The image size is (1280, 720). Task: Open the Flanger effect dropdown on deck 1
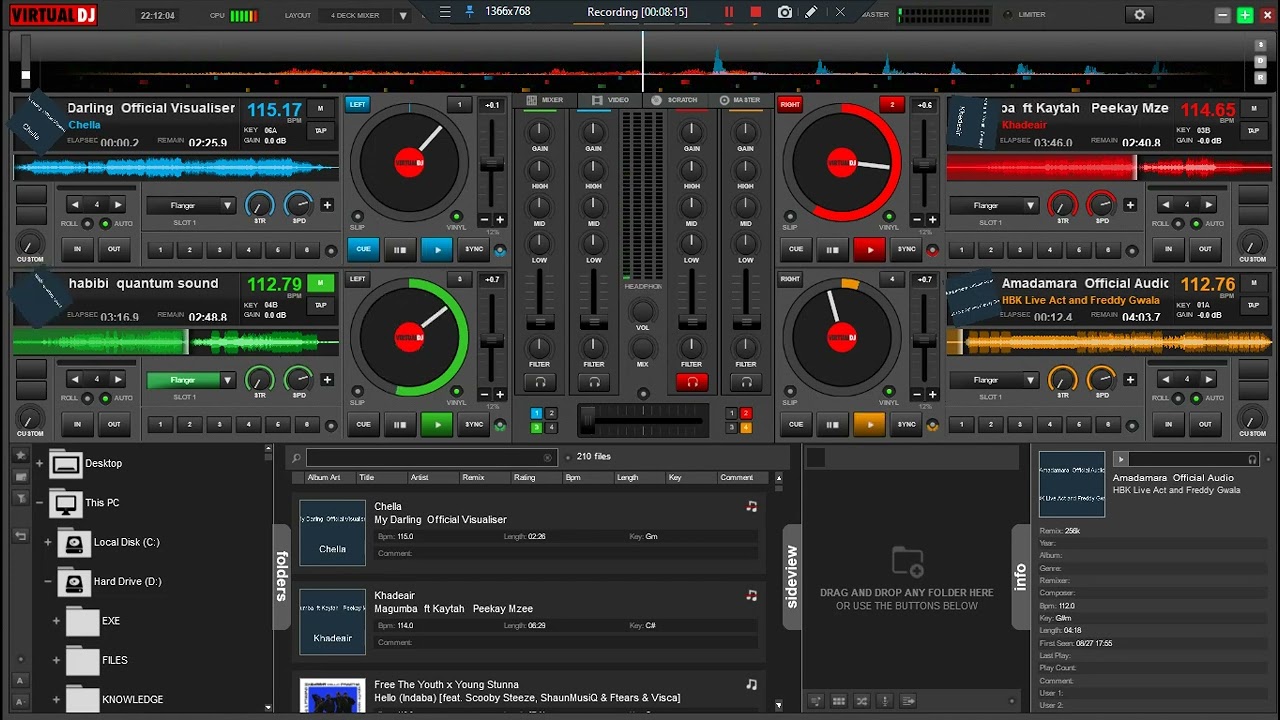pos(227,205)
